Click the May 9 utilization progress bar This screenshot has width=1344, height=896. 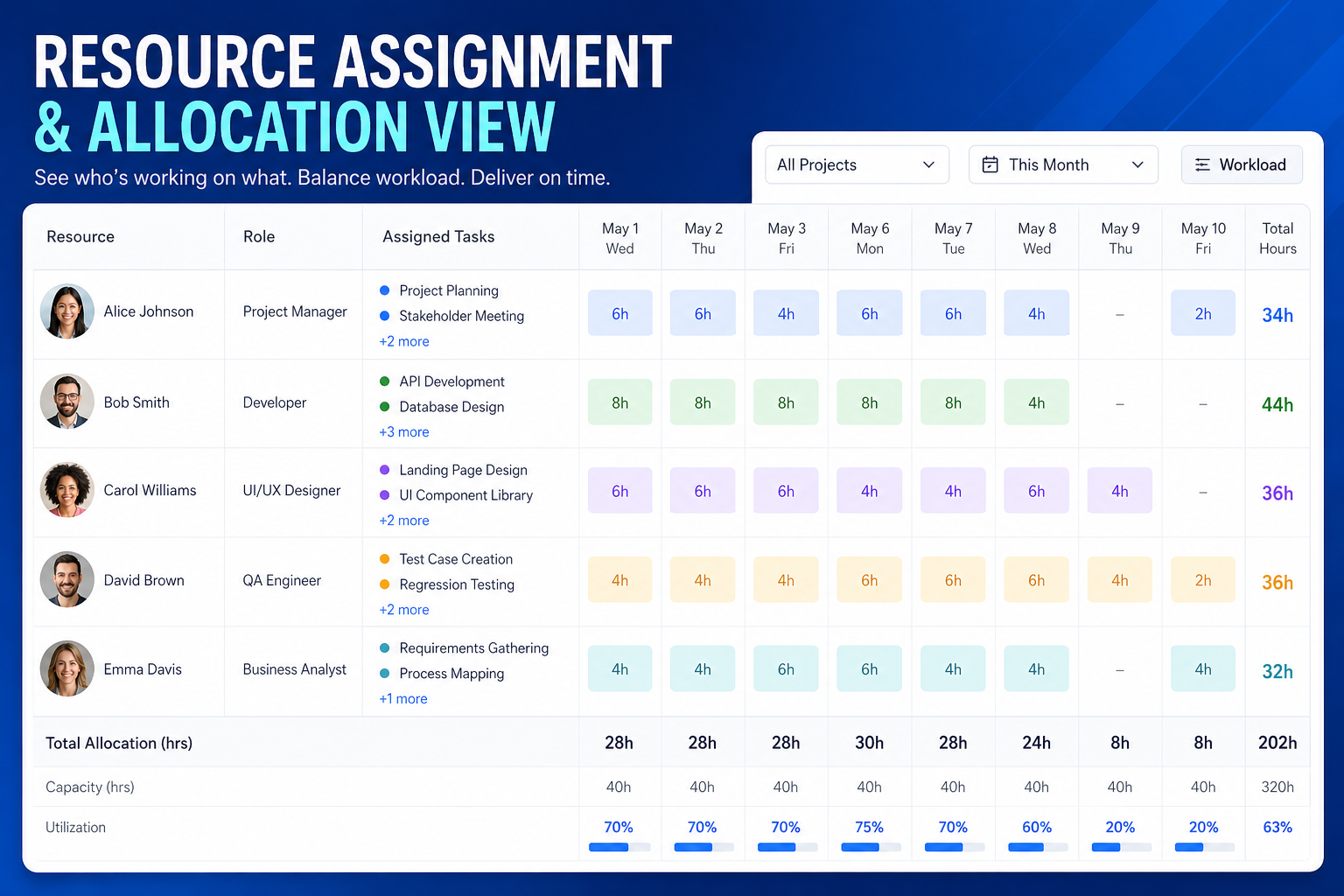tap(1121, 847)
